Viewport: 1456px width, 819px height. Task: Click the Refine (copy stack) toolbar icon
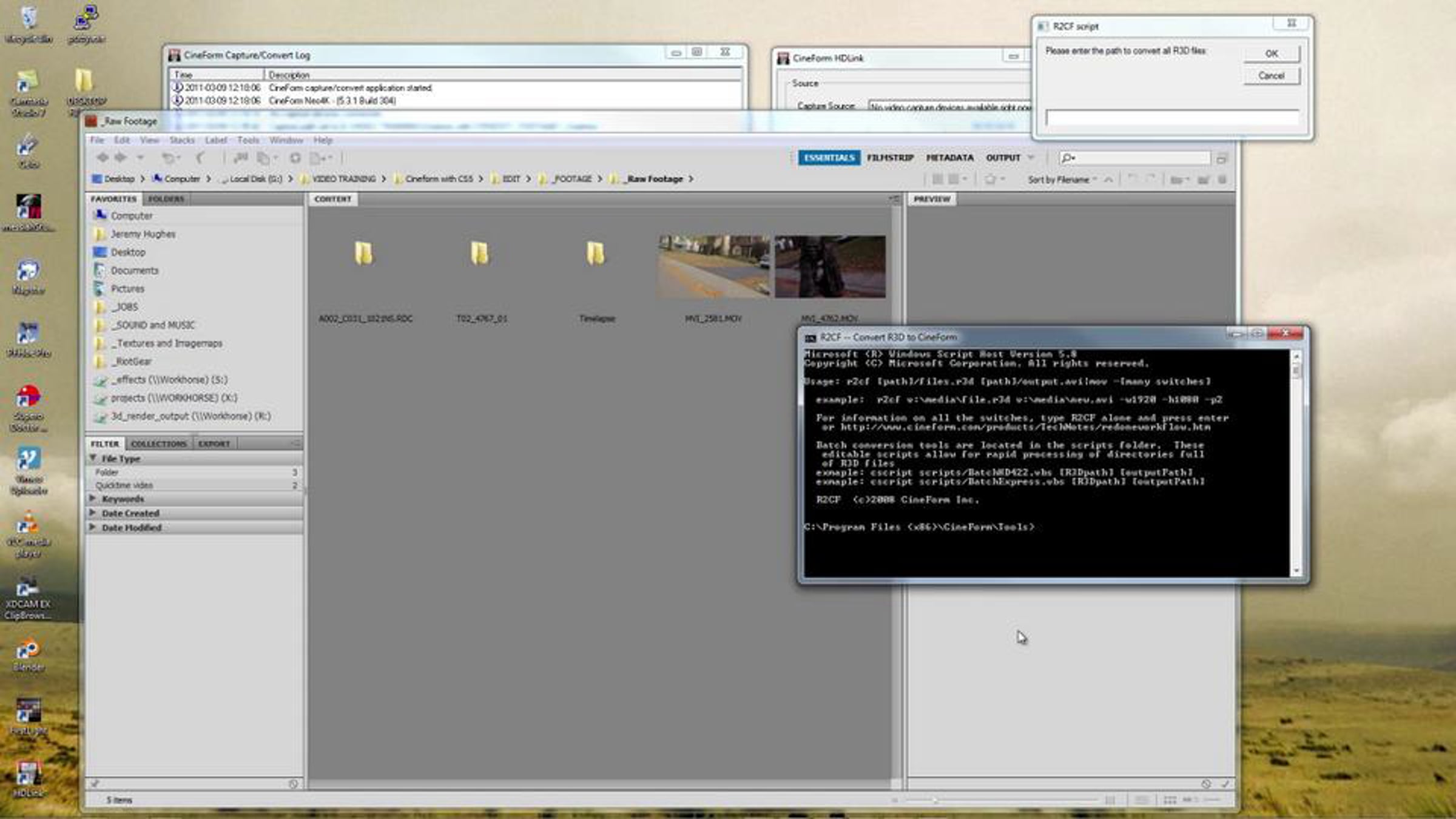[264, 158]
